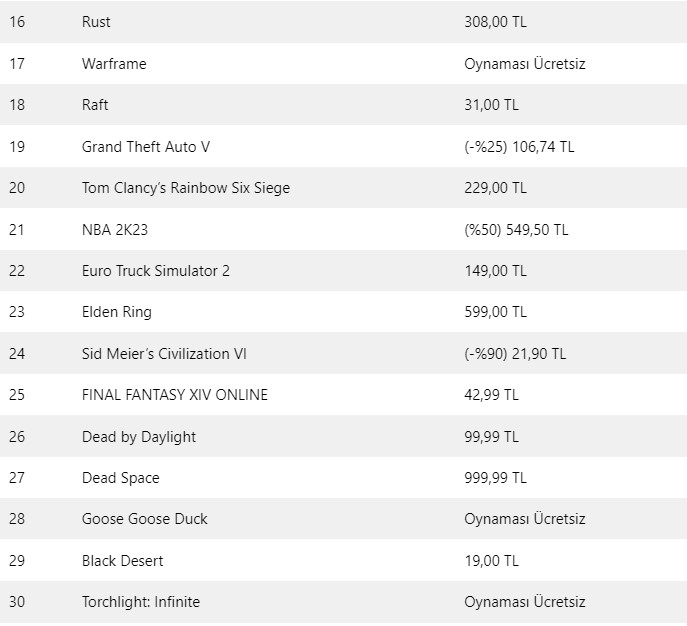Select the Warframe row name
This screenshot has width=687, height=626.
click(114, 64)
